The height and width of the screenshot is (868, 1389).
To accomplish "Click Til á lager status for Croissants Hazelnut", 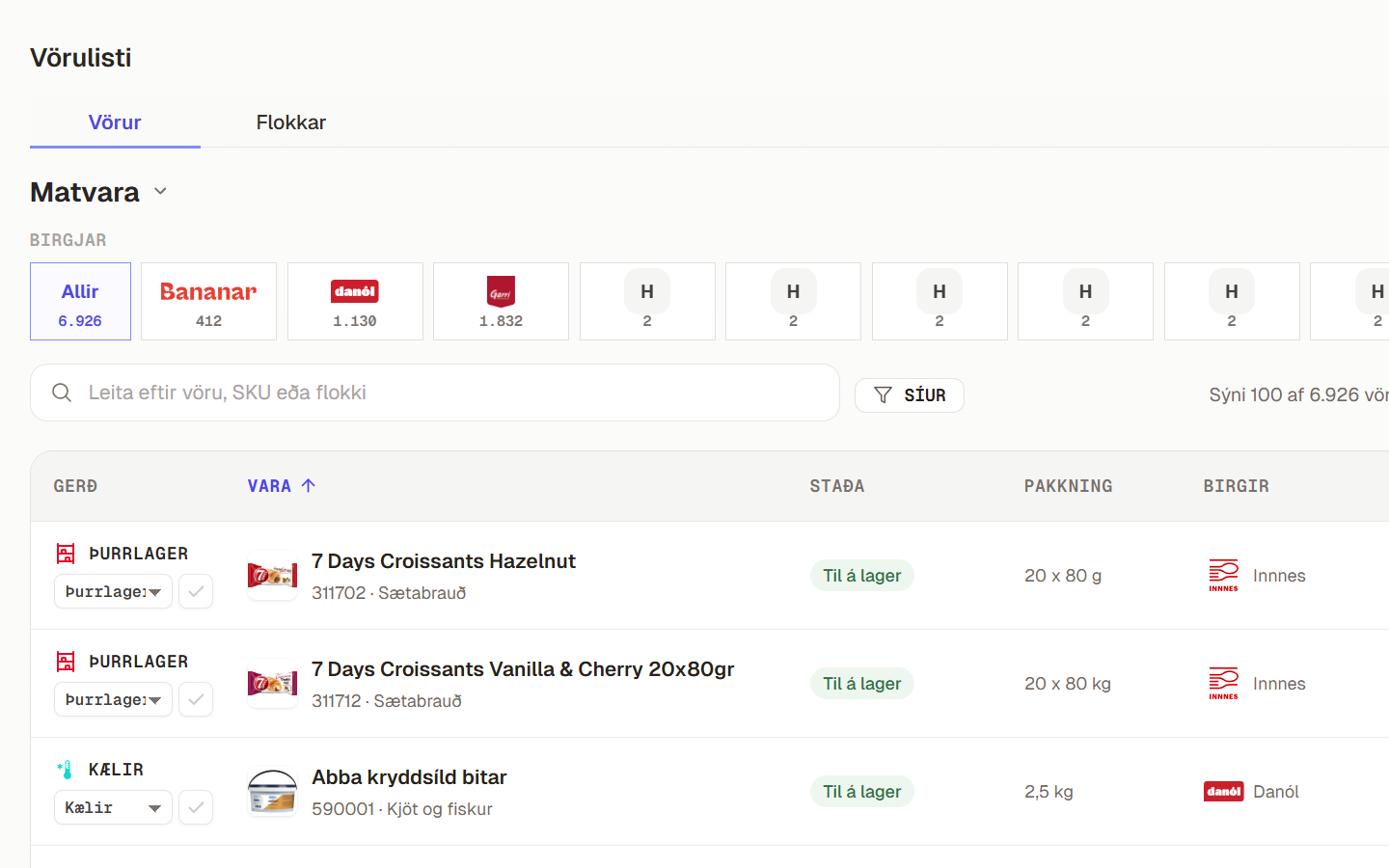I will pos(862,576).
